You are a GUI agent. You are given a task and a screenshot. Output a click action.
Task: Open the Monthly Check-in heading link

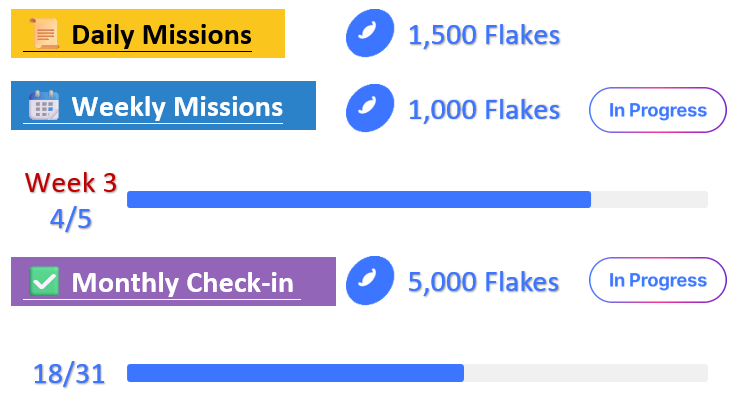pyautogui.click(x=183, y=283)
